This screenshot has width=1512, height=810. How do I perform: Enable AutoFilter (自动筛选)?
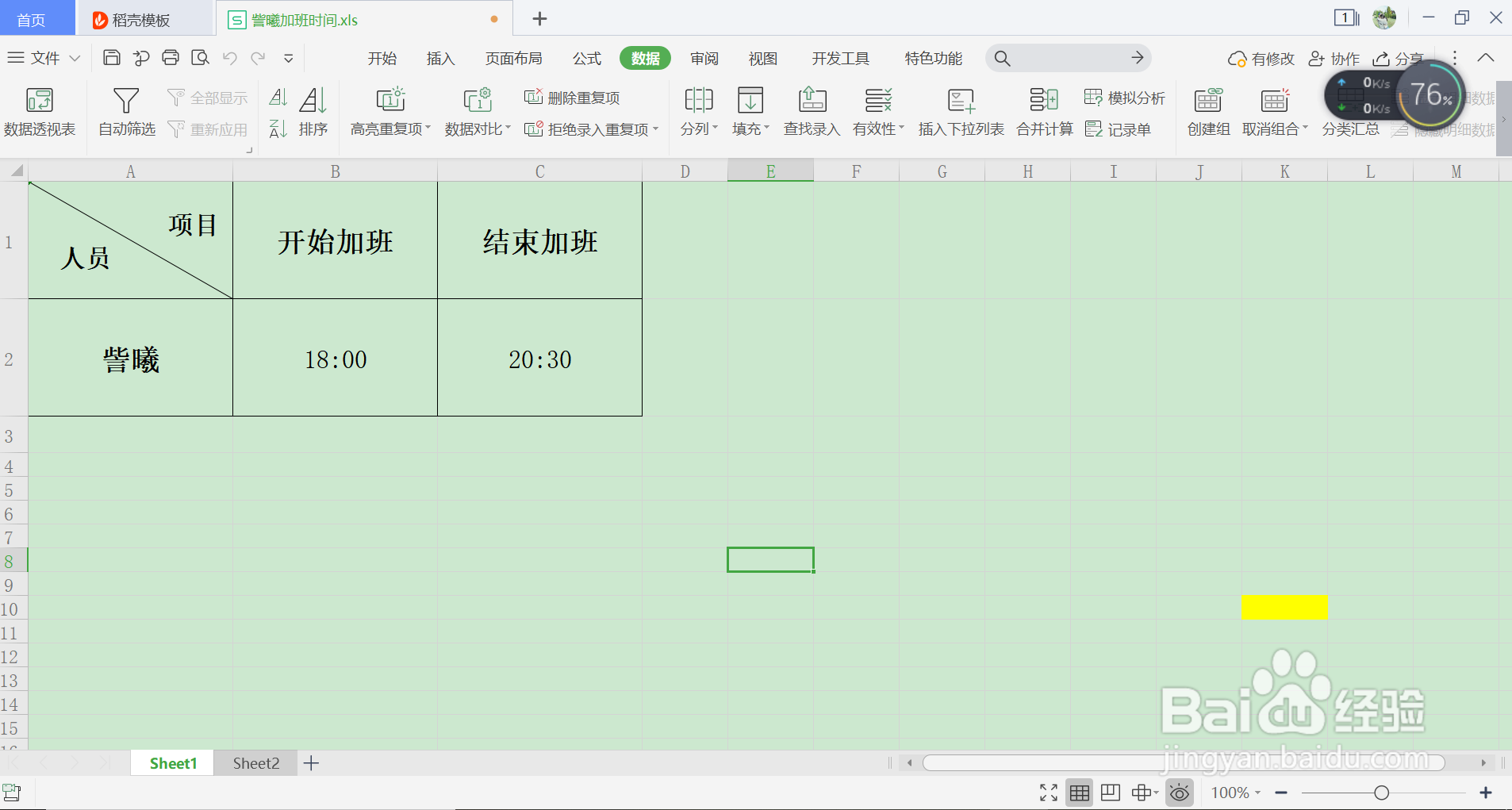[x=126, y=112]
